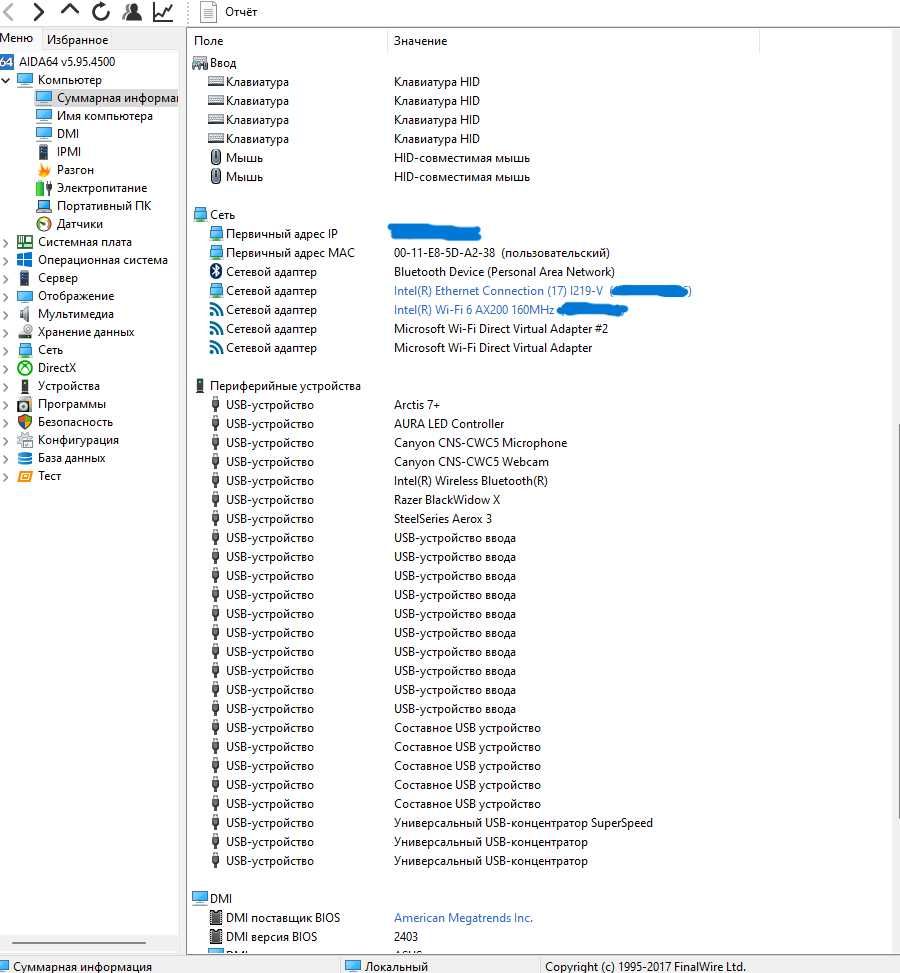Screen dimensions: 900x973
Task: Expand the Мультимедиа node
Action: [x=6, y=315]
